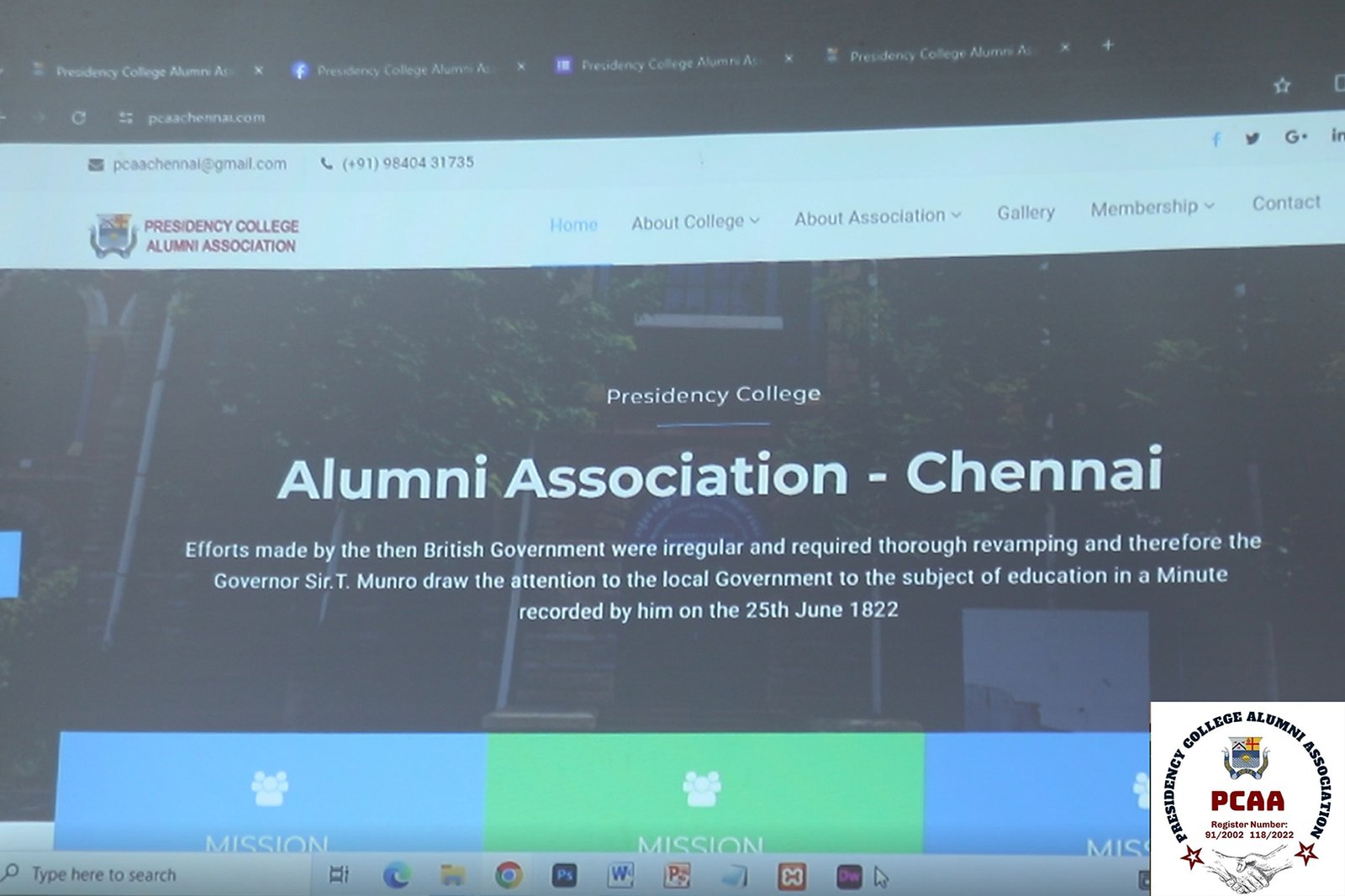The image size is (1345, 896).
Task: Click the pcaachennai@gmail.com email link
Action: pos(199,164)
